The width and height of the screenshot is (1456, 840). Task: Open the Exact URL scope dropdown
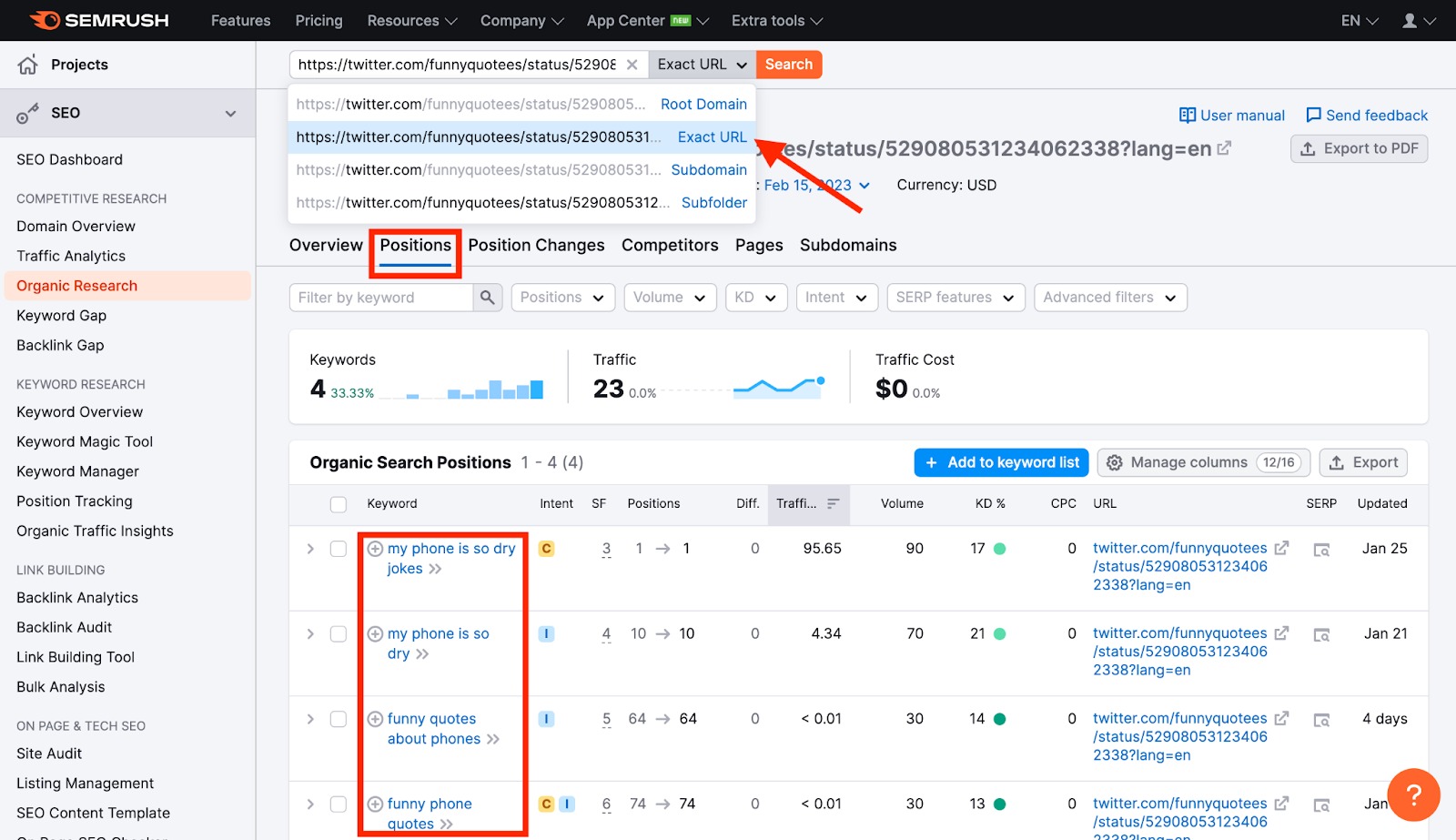(702, 65)
